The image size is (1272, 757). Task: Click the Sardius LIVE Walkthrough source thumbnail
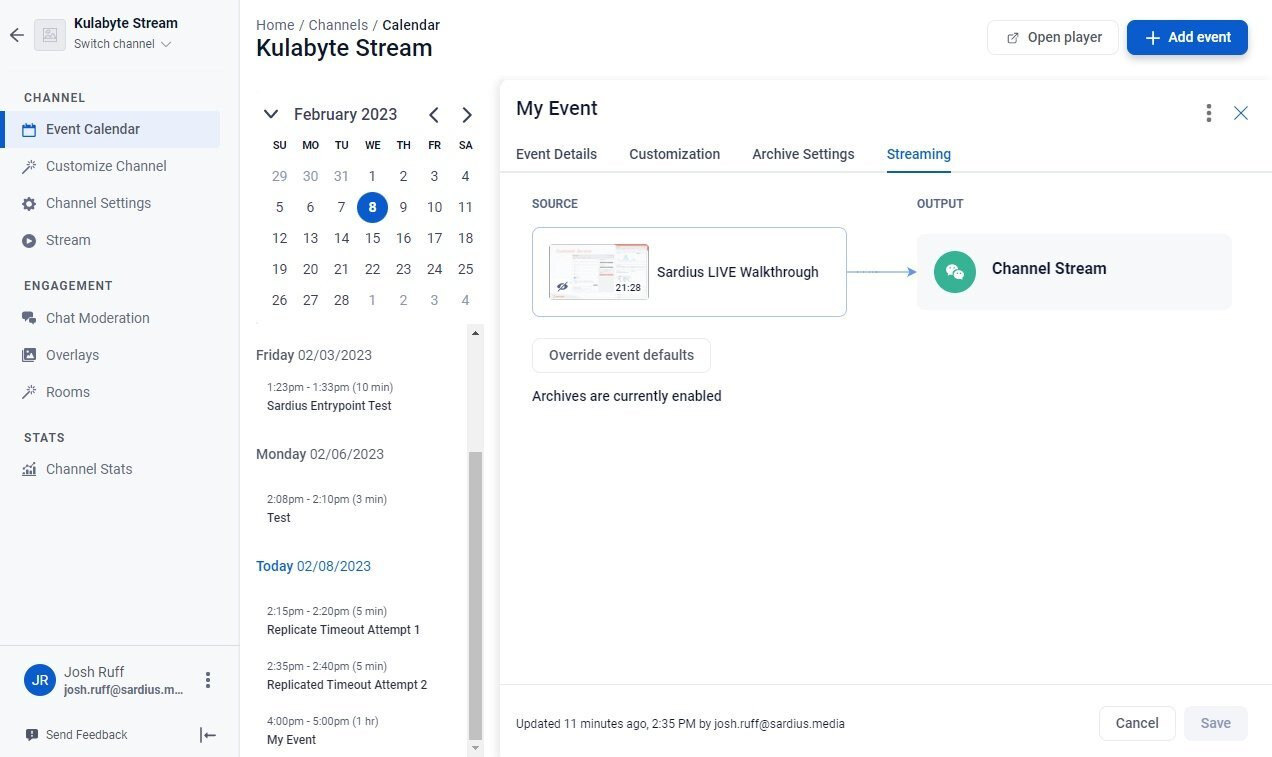point(599,272)
